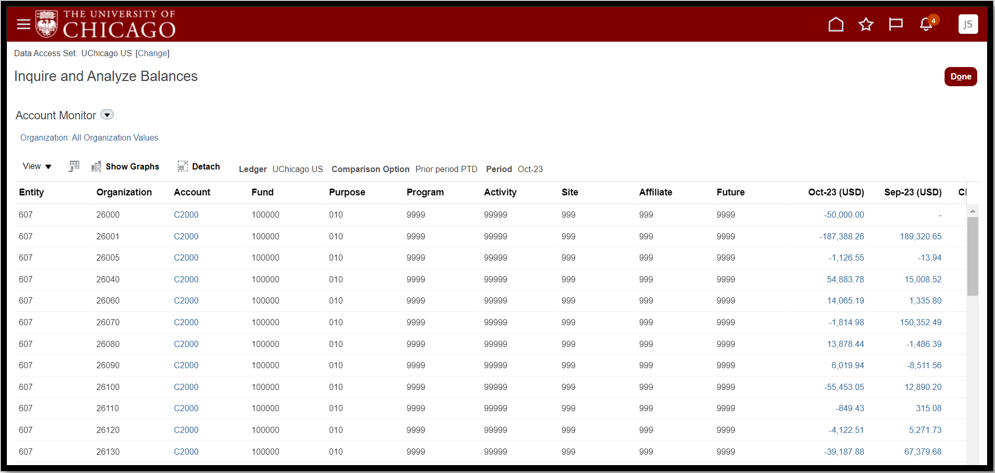This screenshot has height=473, width=995.
Task: Open C2000 account link for organization 26000
Action: coord(186,215)
